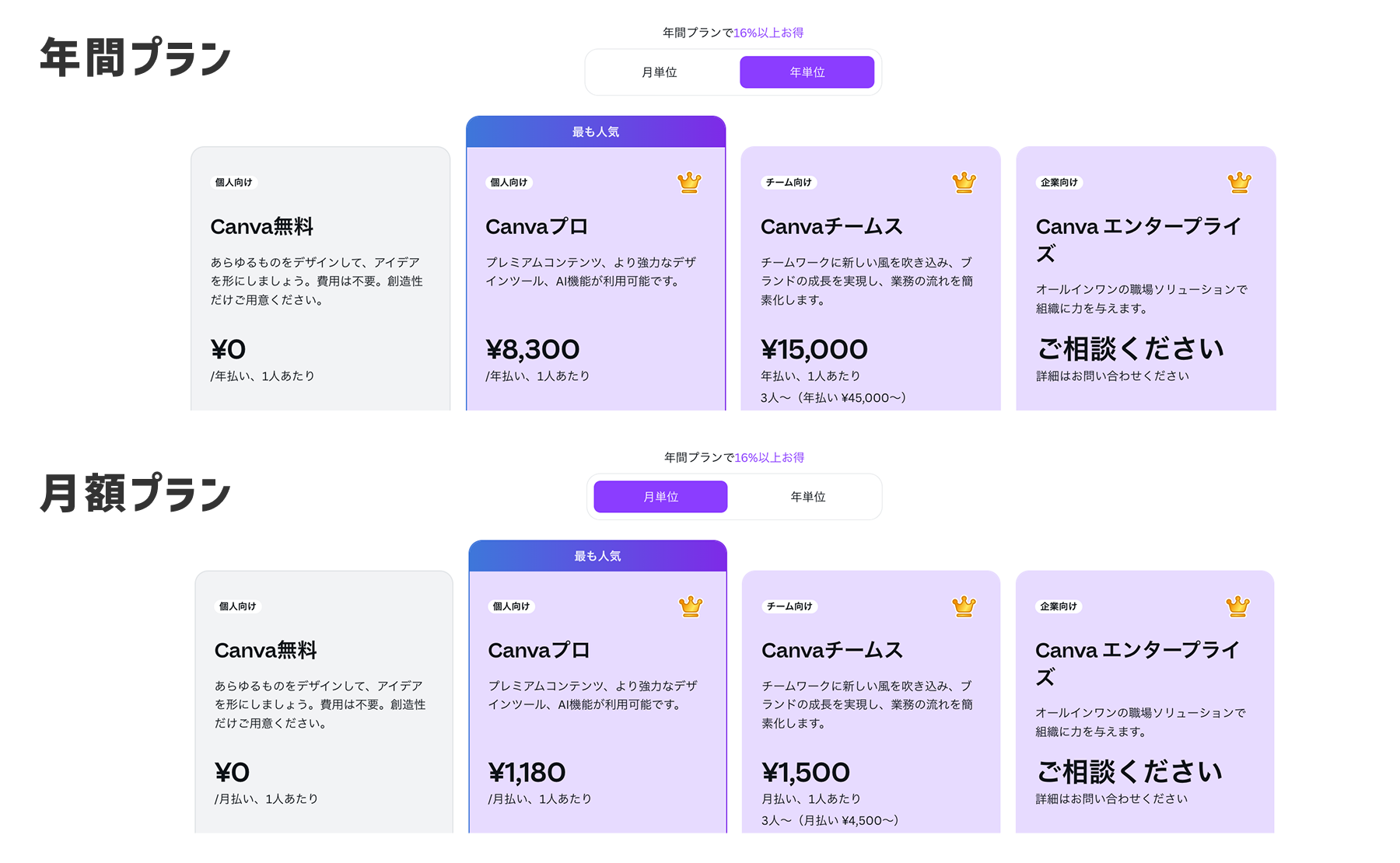Image resolution: width=1400 pixels, height=863 pixels.
Task: Click crown icon on annual Canva エンタープライズ card
Action: point(1239,183)
